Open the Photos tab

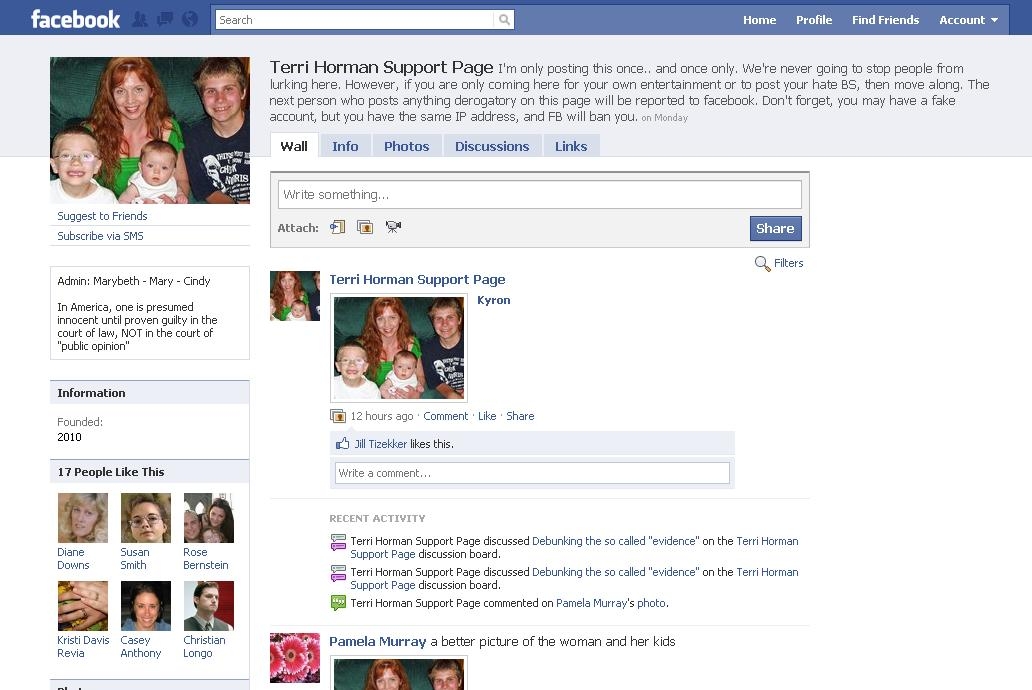[x=406, y=146]
